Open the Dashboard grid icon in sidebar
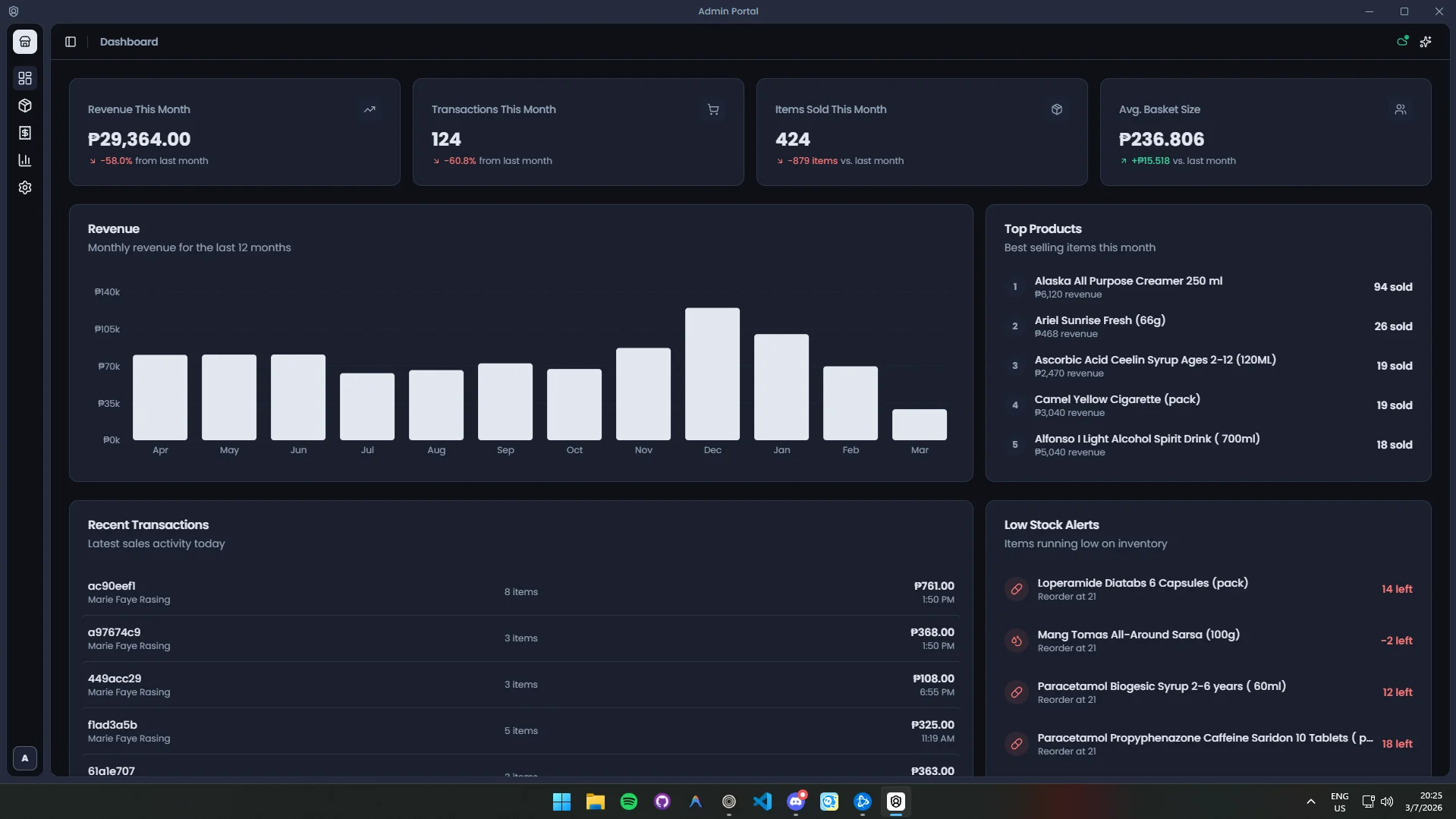The width and height of the screenshot is (1456, 819). [25, 78]
